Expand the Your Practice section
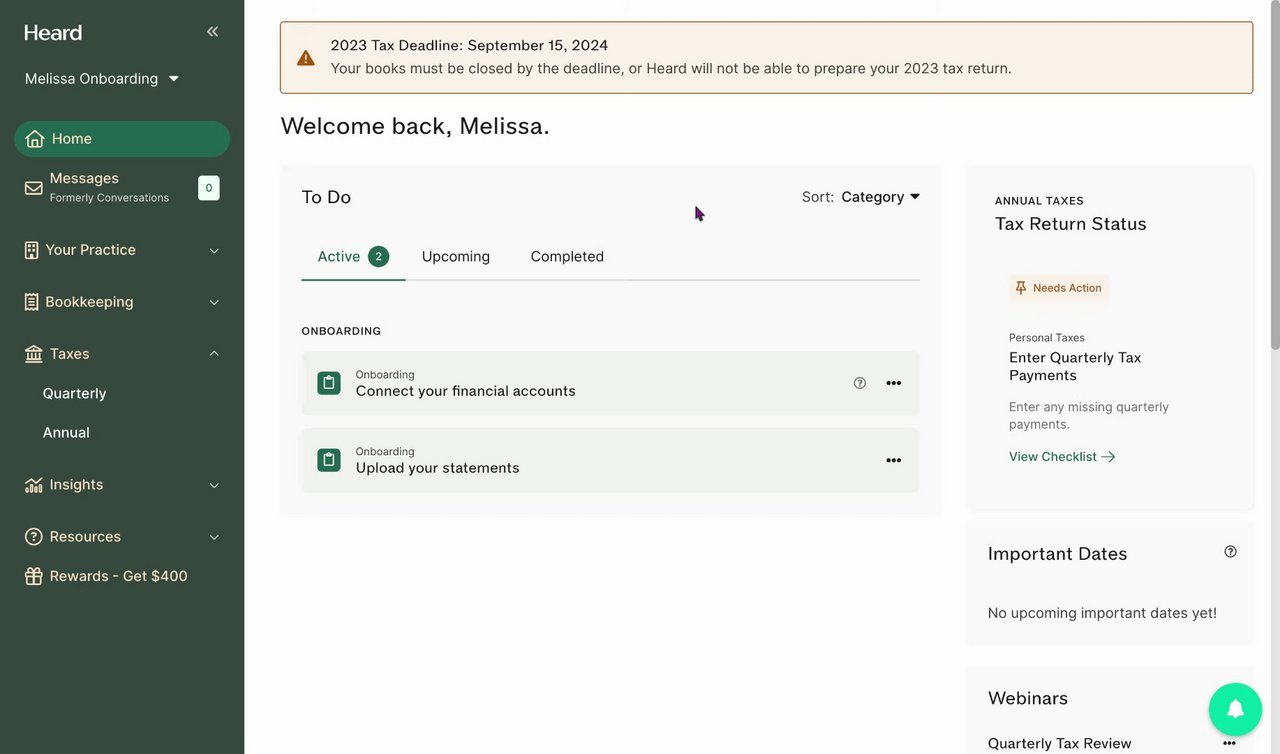This screenshot has width=1280, height=754. pyautogui.click(x=213, y=251)
